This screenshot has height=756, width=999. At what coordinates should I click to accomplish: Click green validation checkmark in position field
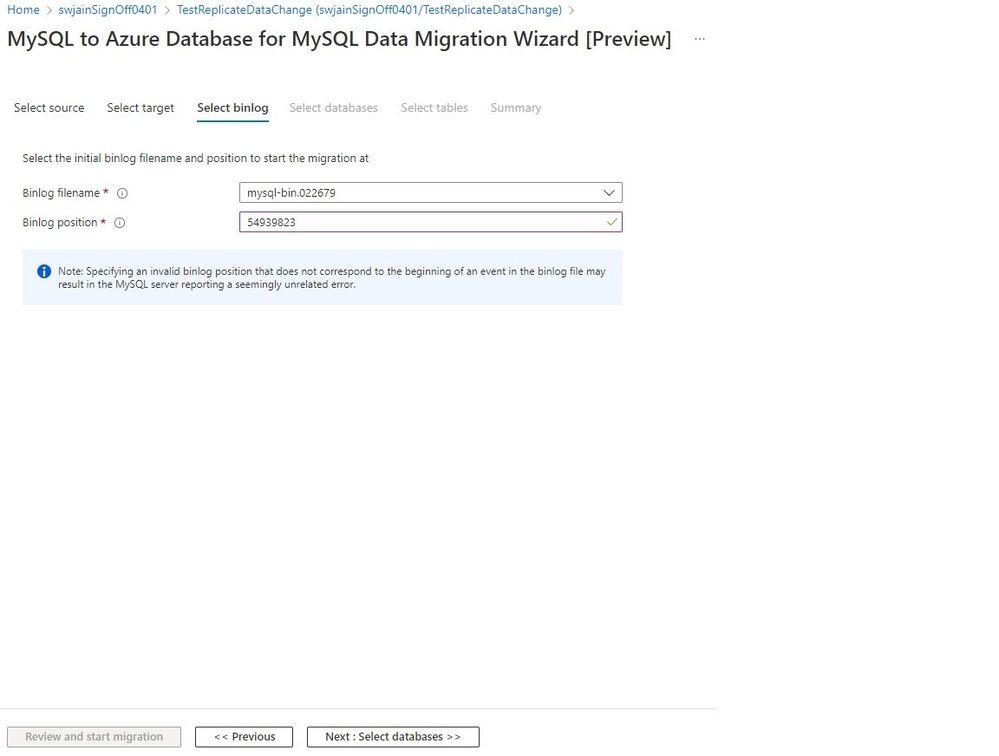(x=611, y=222)
